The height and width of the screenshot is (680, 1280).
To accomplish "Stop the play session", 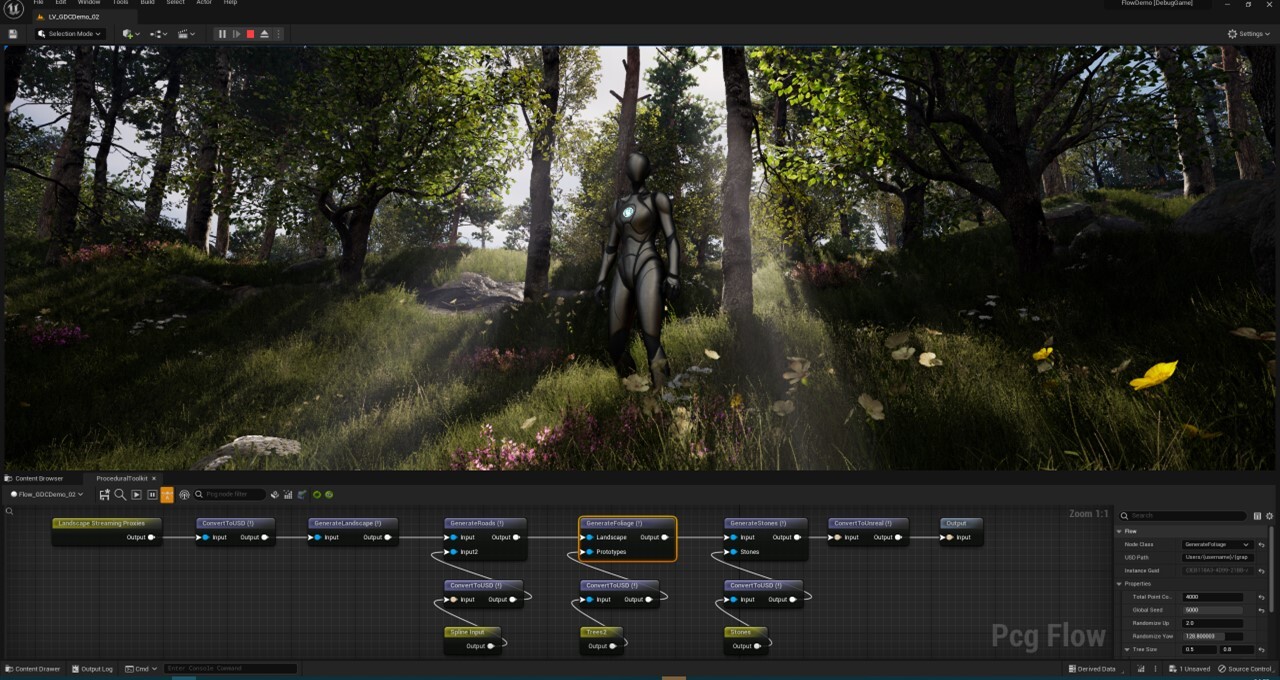I will [x=250, y=34].
